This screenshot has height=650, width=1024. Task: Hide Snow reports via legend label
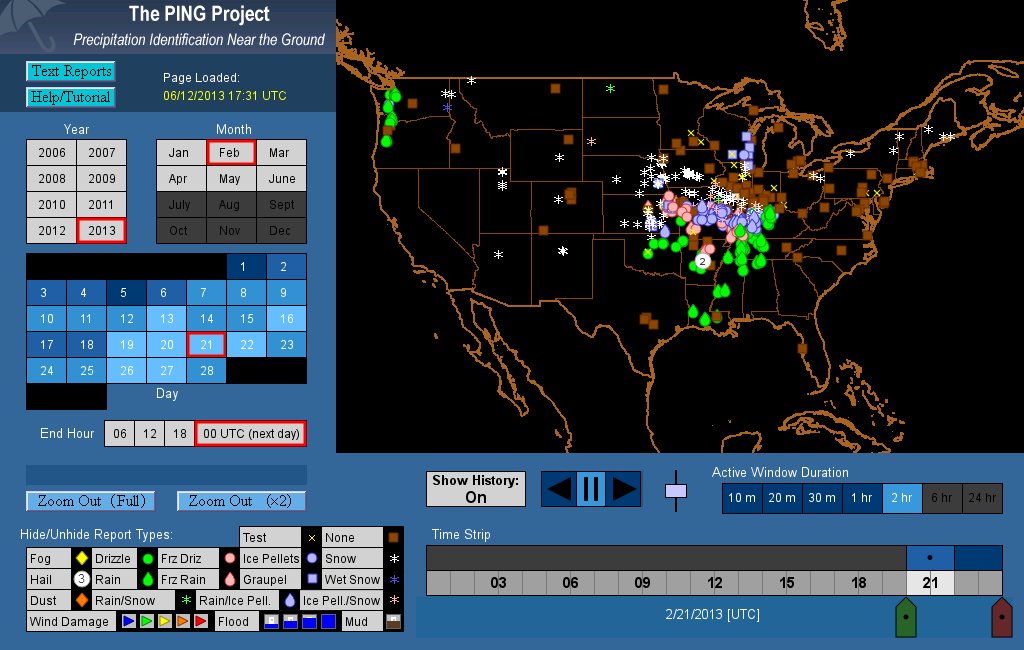(340, 558)
